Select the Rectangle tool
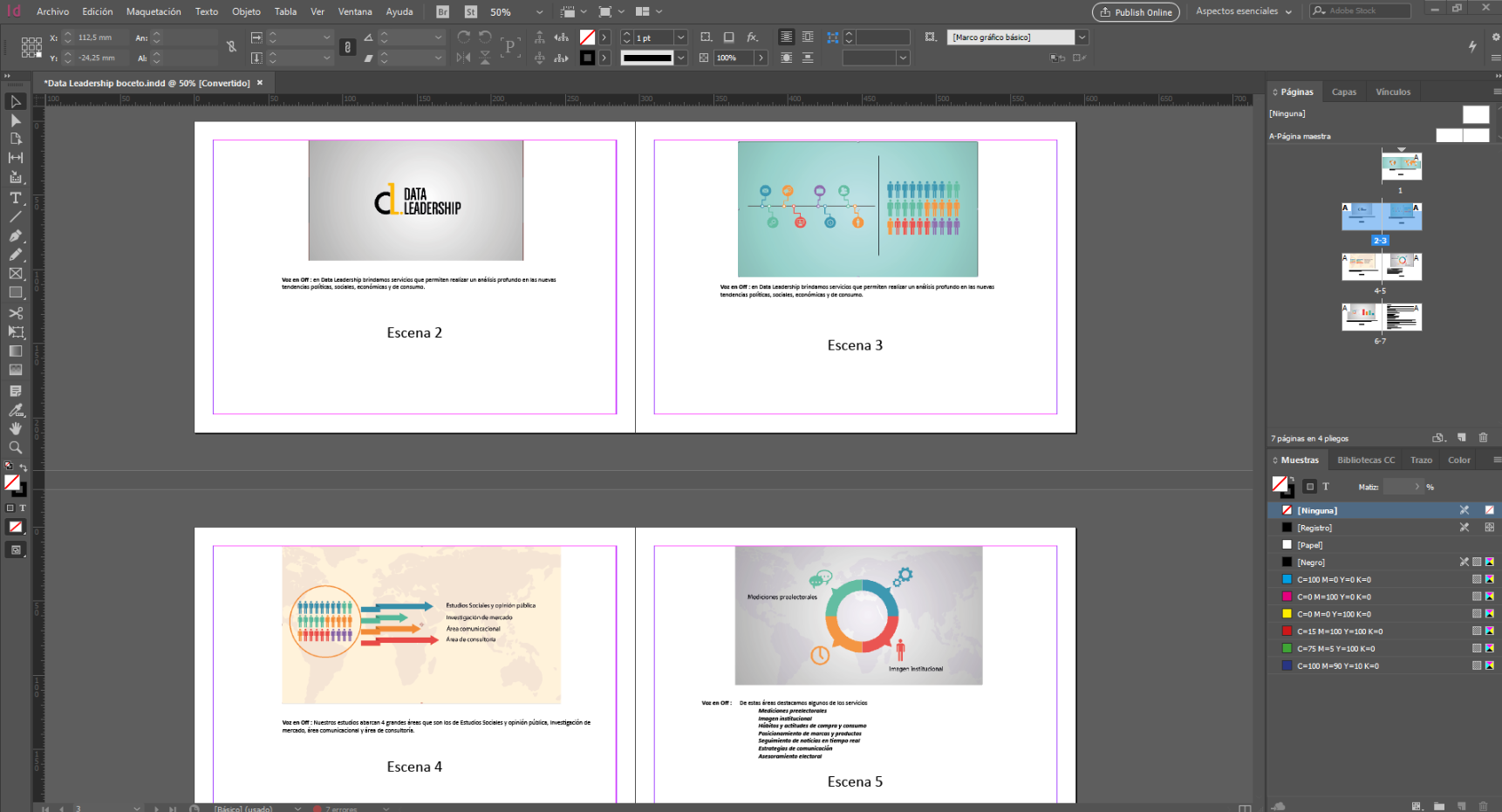Viewport: 1502px width, 812px height. [x=15, y=293]
